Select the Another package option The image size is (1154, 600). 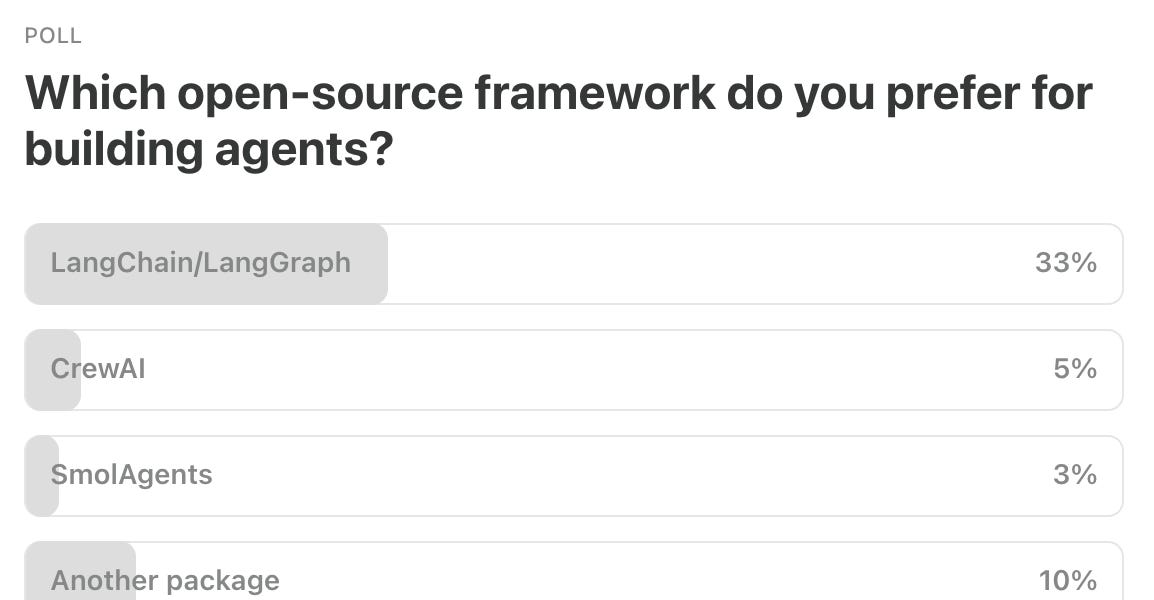pyautogui.click(x=575, y=580)
